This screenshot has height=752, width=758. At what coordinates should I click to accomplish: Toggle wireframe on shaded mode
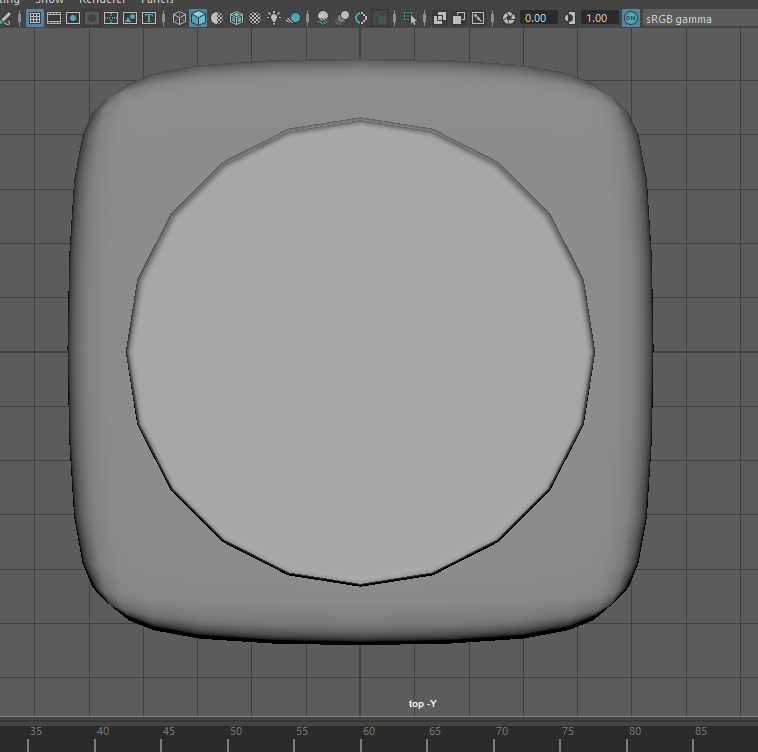point(236,18)
